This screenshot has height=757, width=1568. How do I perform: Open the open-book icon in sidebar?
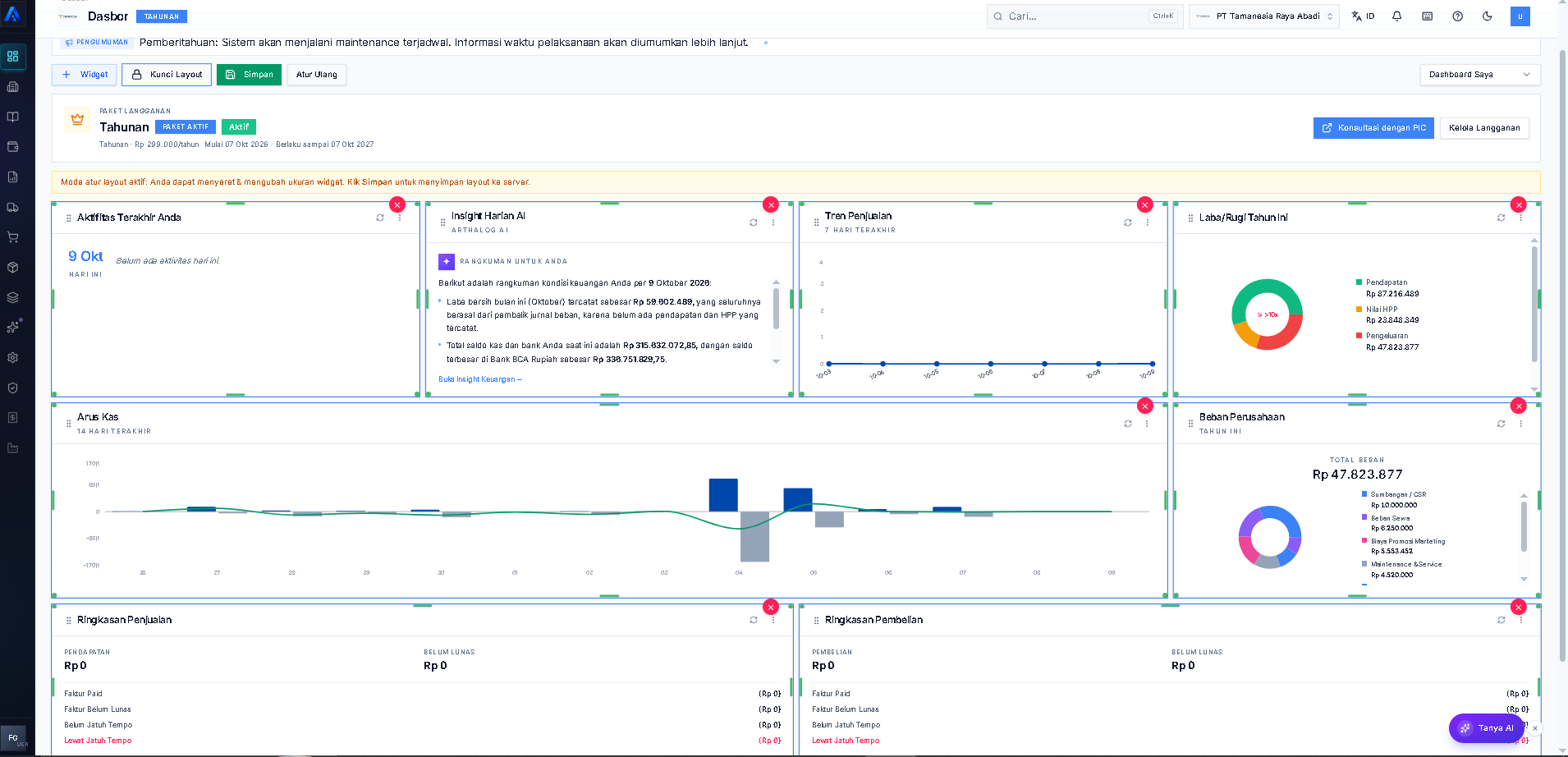tap(13, 117)
